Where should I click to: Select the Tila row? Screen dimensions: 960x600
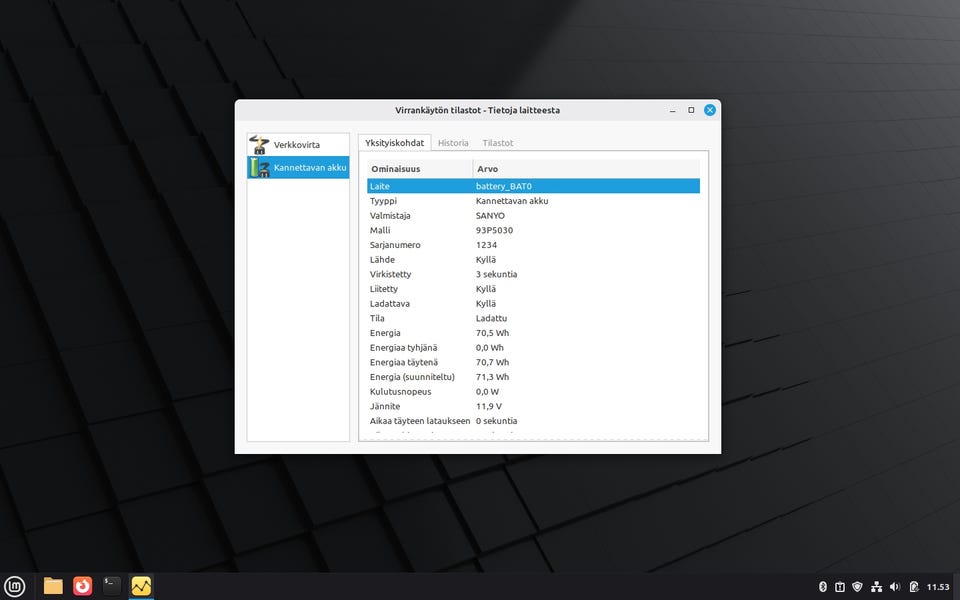tap(533, 318)
